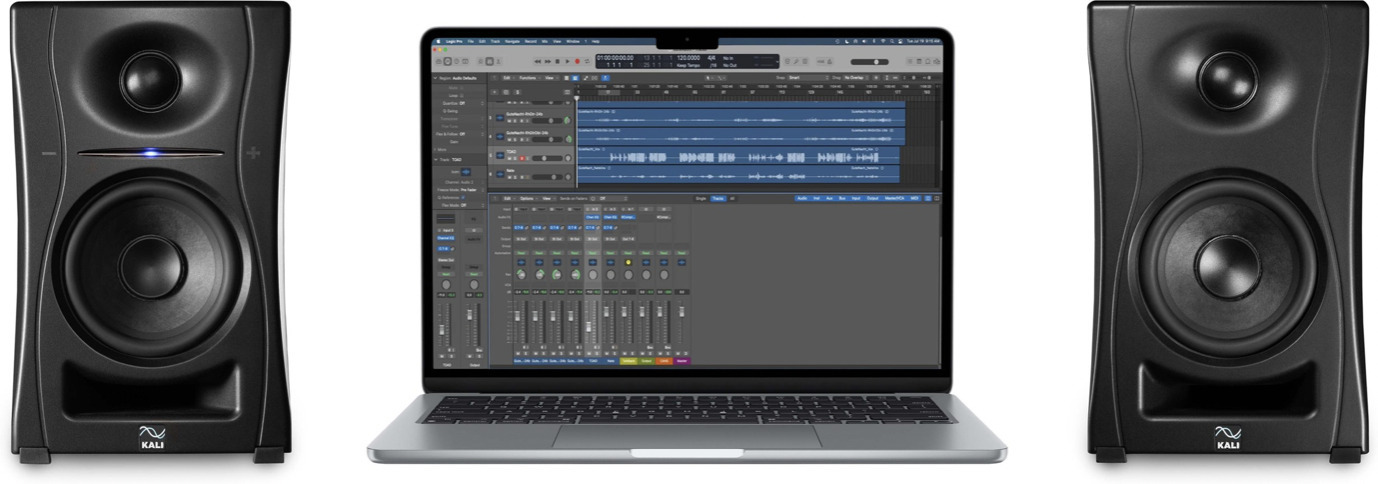Open the File menu
Viewport: 1378px width, 484px height.
point(471,41)
